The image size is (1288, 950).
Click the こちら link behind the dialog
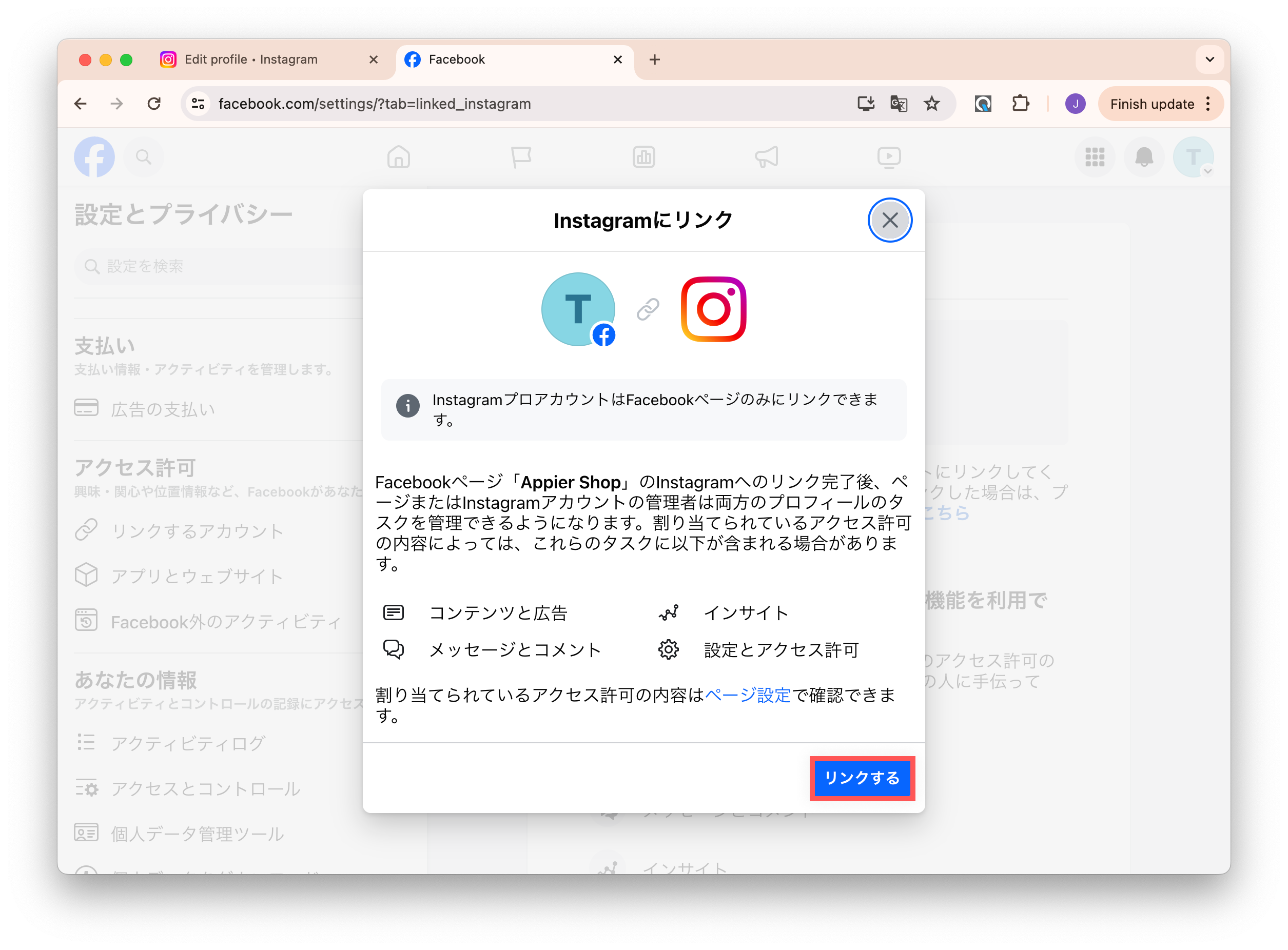click(x=948, y=512)
